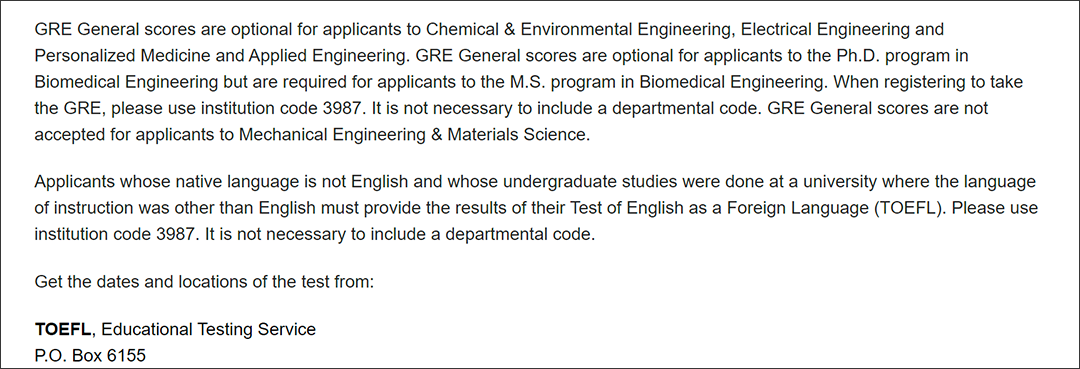The width and height of the screenshot is (1080, 369).
Task: Click the '(TOEFL)' abbreviation in parentheses
Action: (x=906, y=208)
